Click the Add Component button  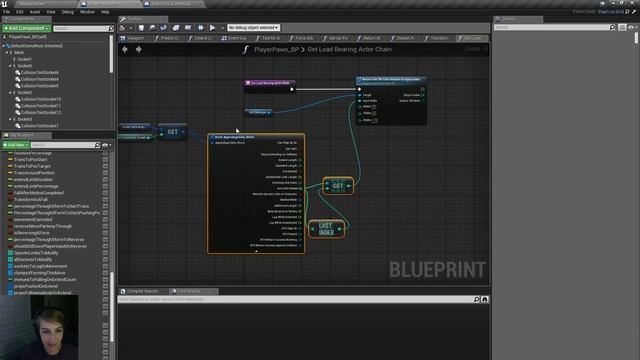pos(26,28)
